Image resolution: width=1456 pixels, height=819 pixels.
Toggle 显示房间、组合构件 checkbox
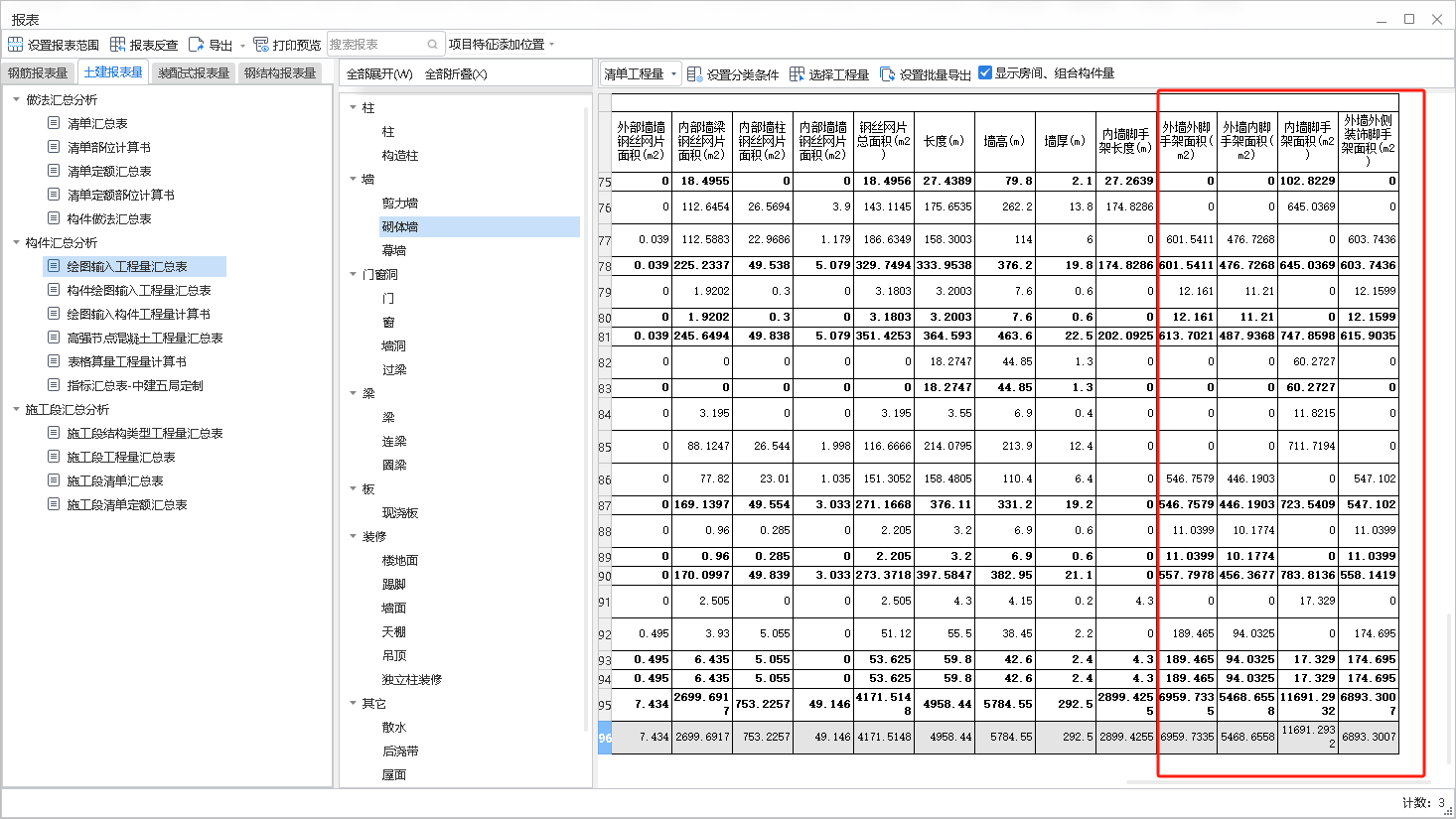[985, 72]
